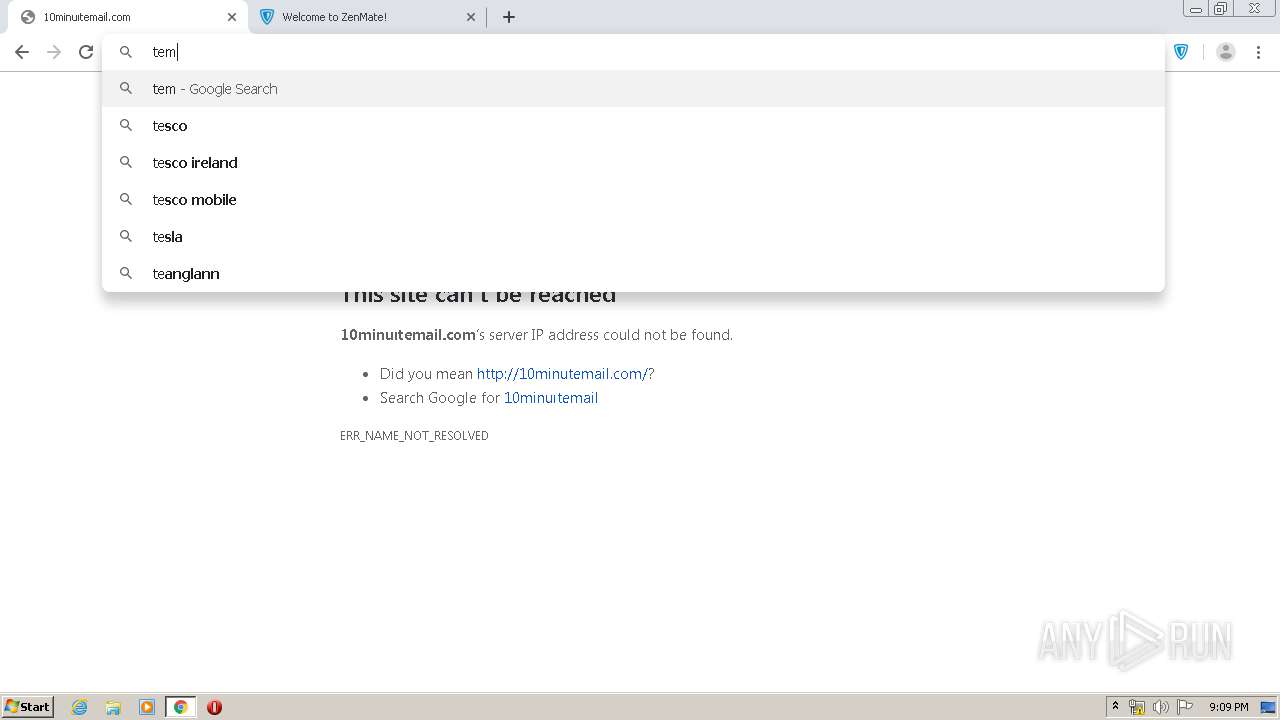Open a new tab with plus button
The image size is (1280, 720).
[x=508, y=17]
